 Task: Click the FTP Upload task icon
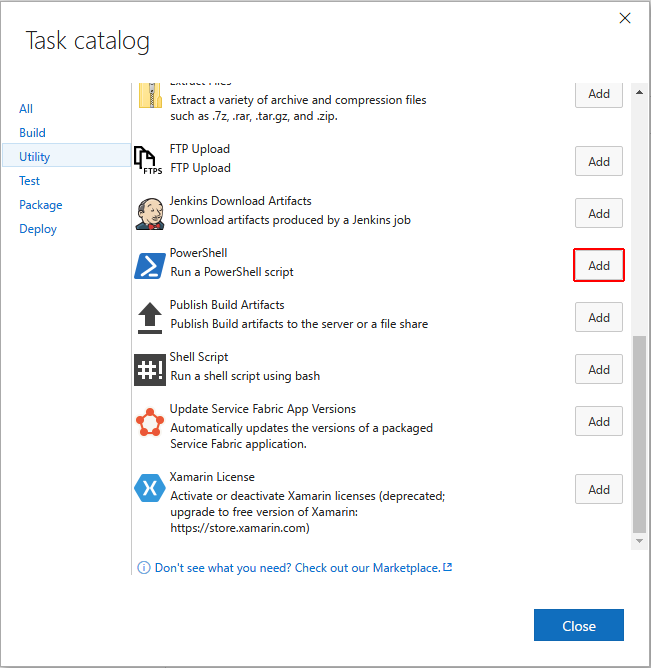point(147,160)
